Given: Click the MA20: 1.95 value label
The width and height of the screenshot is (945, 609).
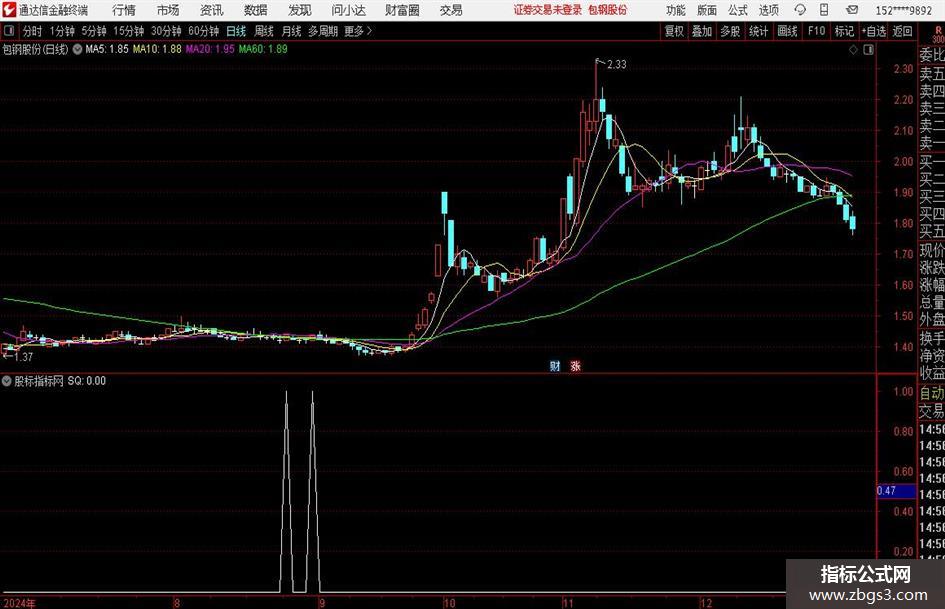Looking at the screenshot, I should [210, 49].
